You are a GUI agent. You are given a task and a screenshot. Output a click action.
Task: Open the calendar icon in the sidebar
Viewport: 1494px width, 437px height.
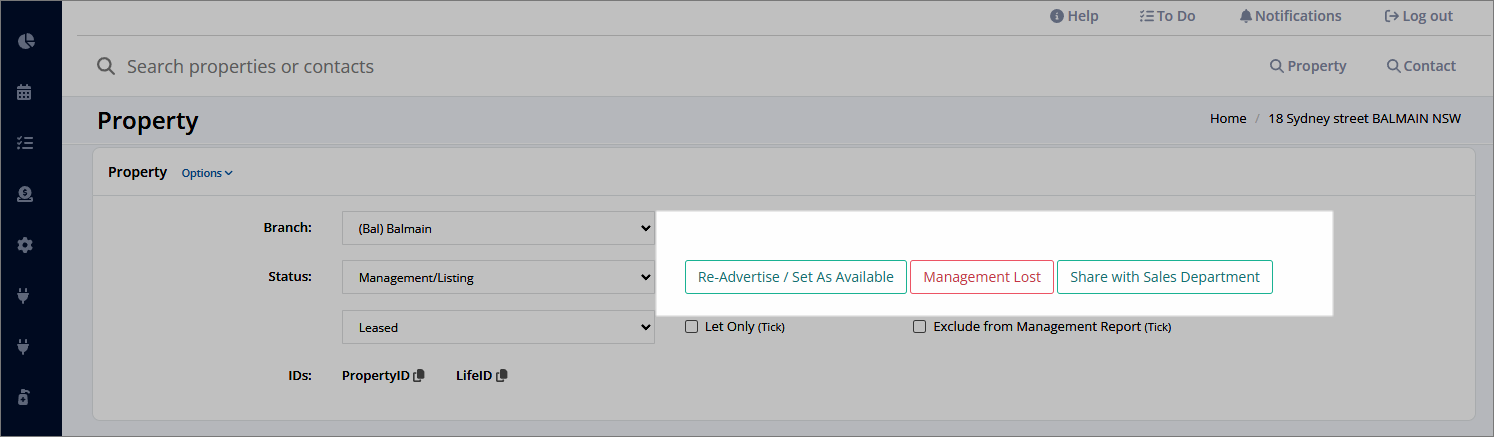25,92
